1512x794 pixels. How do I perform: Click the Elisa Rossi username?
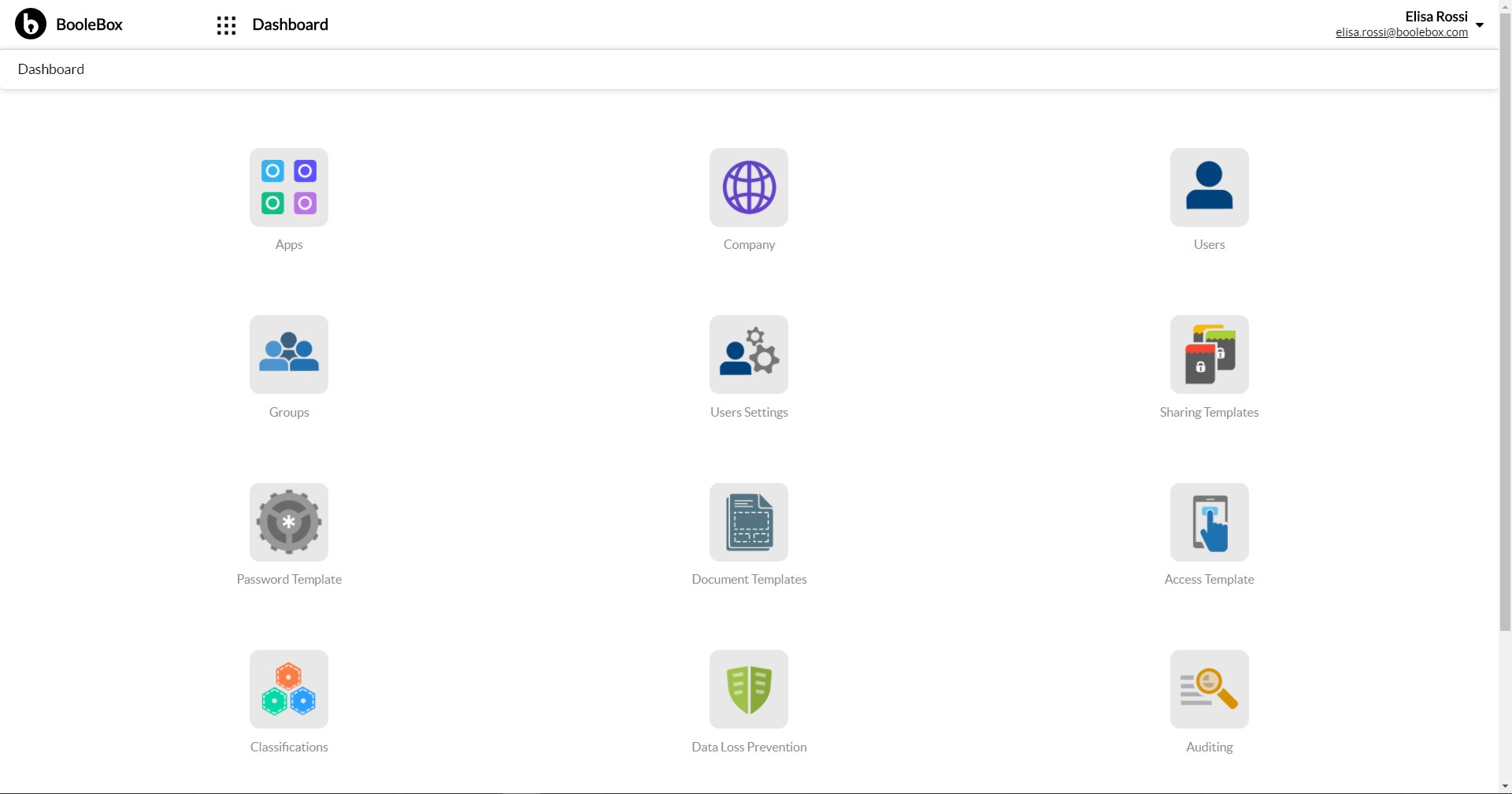(1437, 16)
